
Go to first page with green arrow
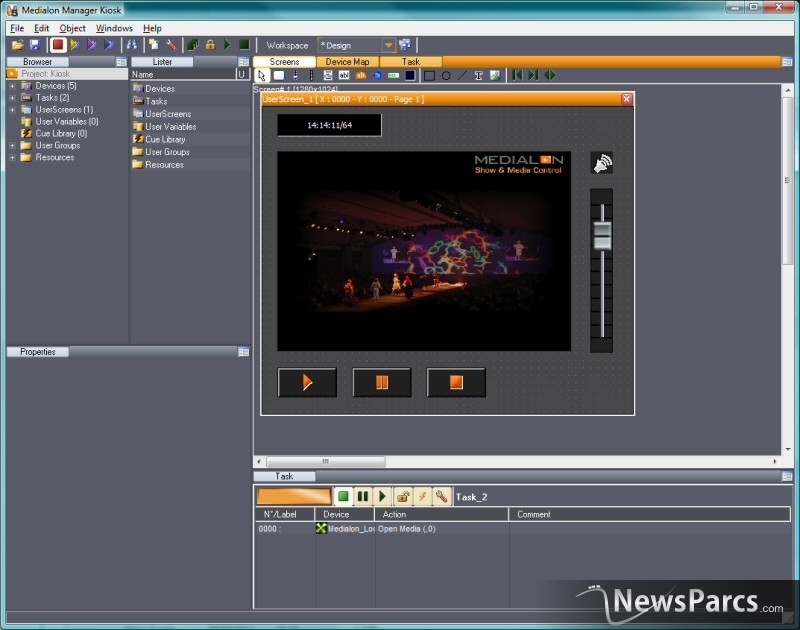click(x=517, y=75)
